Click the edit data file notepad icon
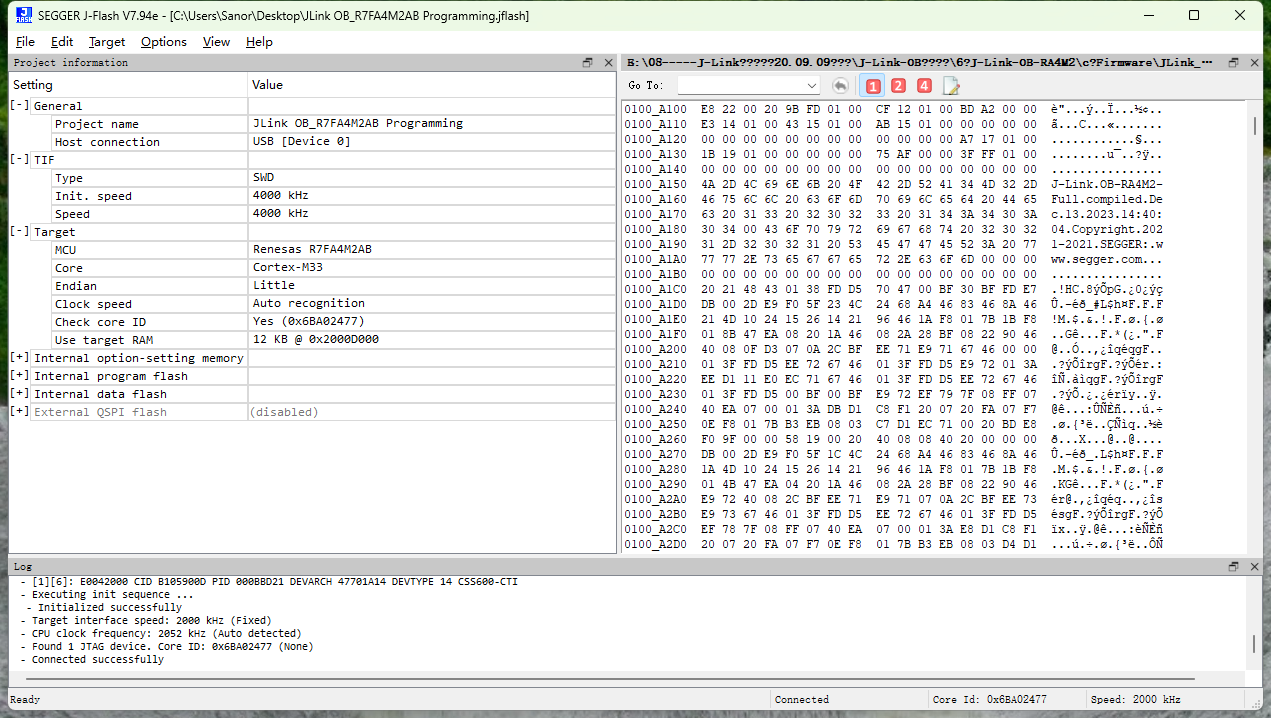This screenshot has width=1271, height=718. coord(951,86)
